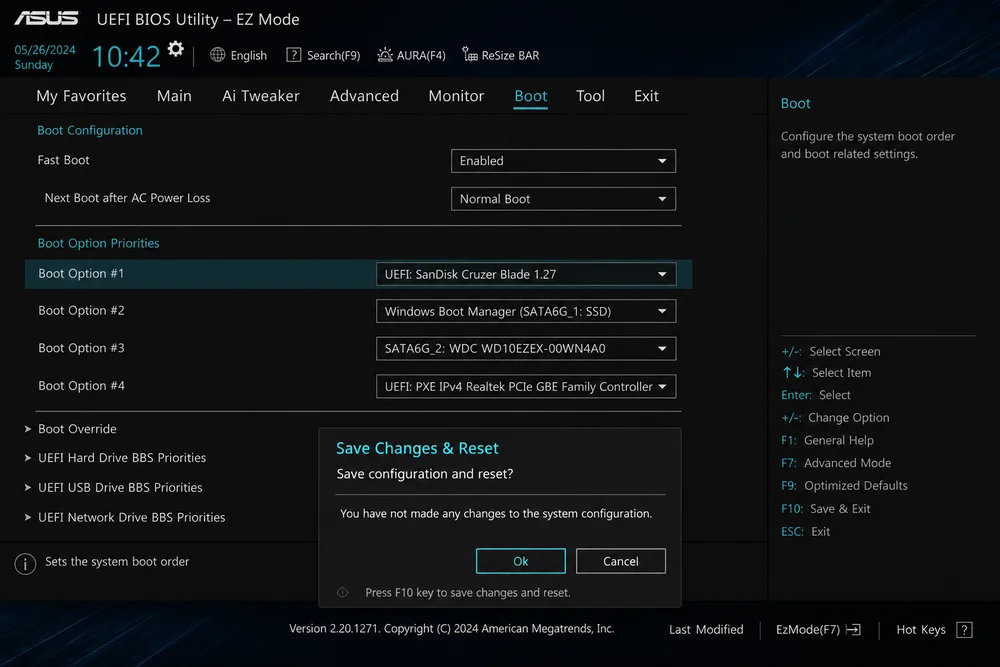Expand UEFI USB Drive BBS Priorities
Viewport: 1000px width, 667px height.
tap(114, 488)
